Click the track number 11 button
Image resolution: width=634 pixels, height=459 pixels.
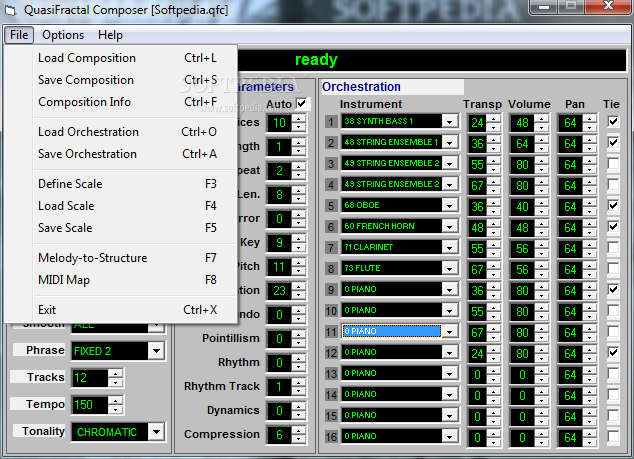[331, 332]
